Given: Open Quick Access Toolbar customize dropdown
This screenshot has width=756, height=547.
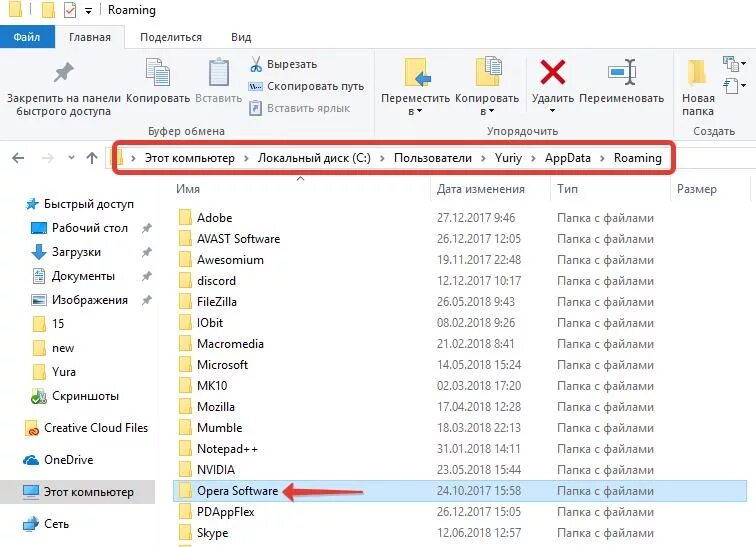Looking at the screenshot, I should [88, 11].
